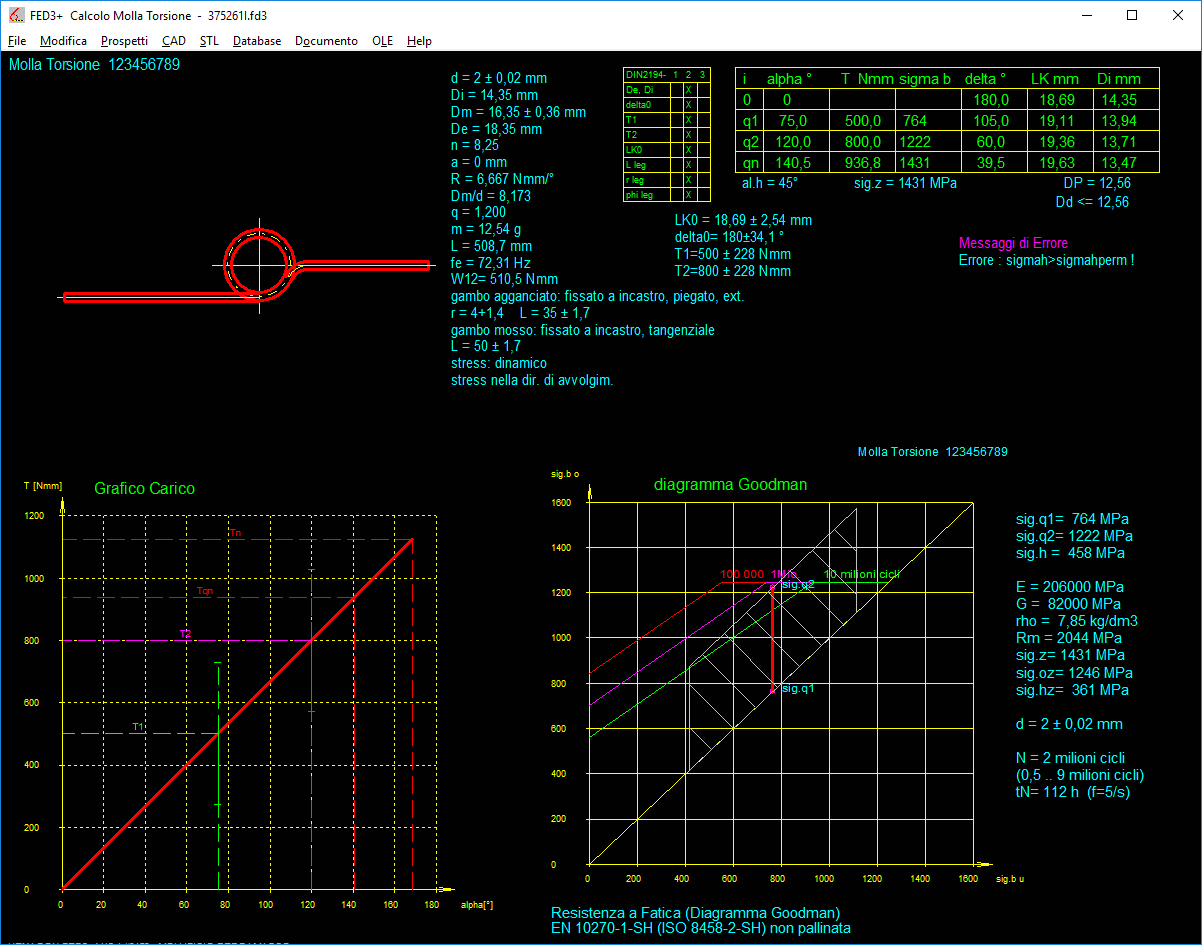Viewport: 1202px width, 945px height.
Task: Open the Help menu
Action: tap(419, 41)
